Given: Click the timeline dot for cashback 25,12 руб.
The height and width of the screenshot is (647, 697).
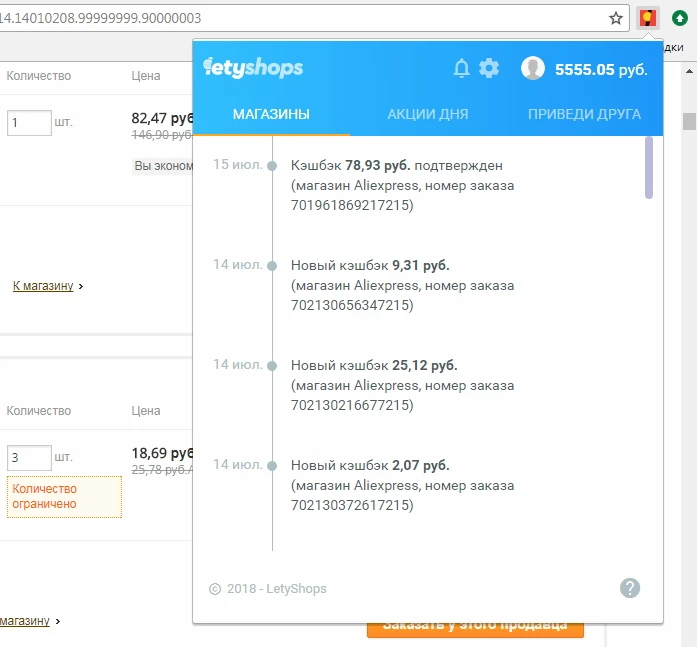Looking at the screenshot, I should 272,366.
